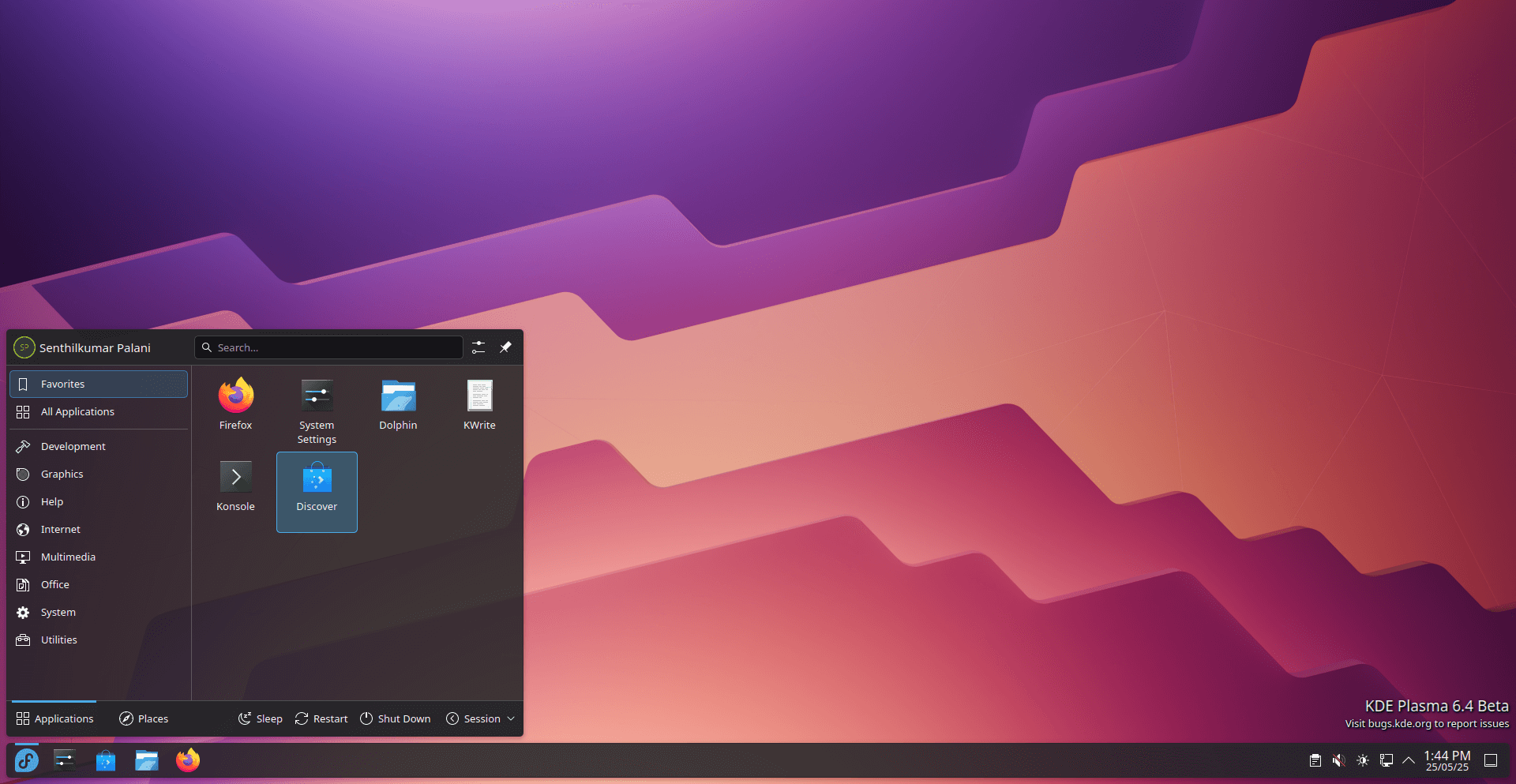This screenshot has width=1516, height=784.
Task: Open Dolphin from the taskbar
Action: pyautogui.click(x=147, y=760)
